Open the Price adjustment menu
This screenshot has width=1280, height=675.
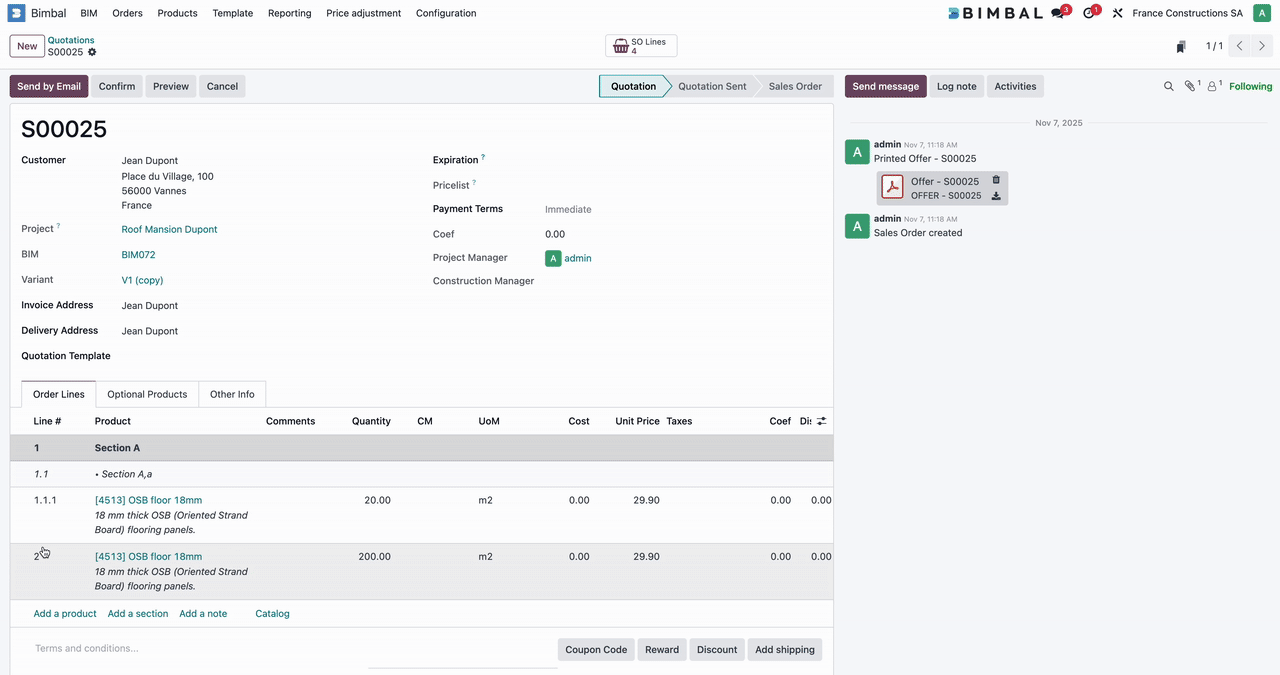tap(363, 14)
